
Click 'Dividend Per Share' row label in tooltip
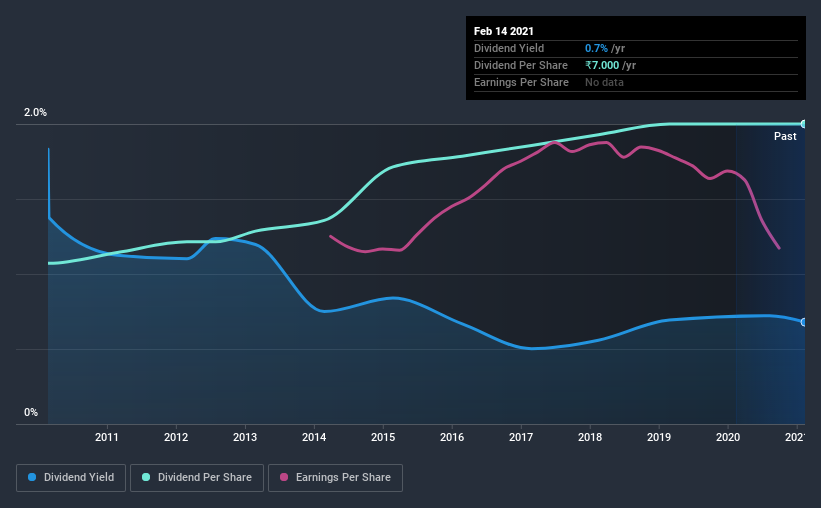[521, 65]
